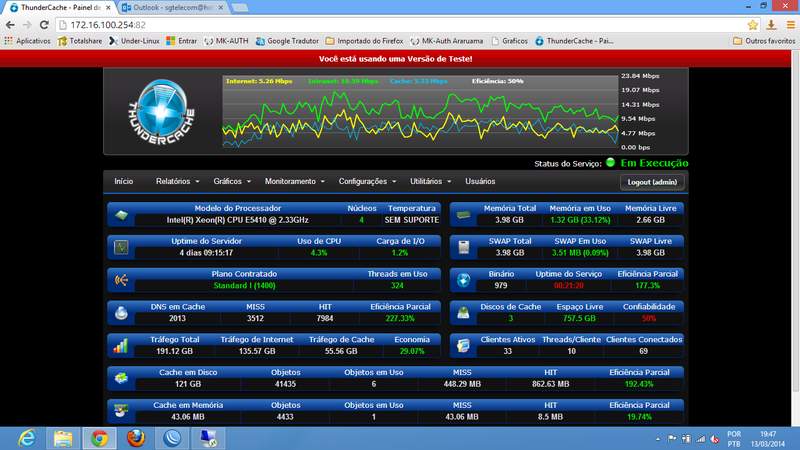Open the Under-Linux bookmark
Viewport: 800px width, 450px height.
point(134,41)
